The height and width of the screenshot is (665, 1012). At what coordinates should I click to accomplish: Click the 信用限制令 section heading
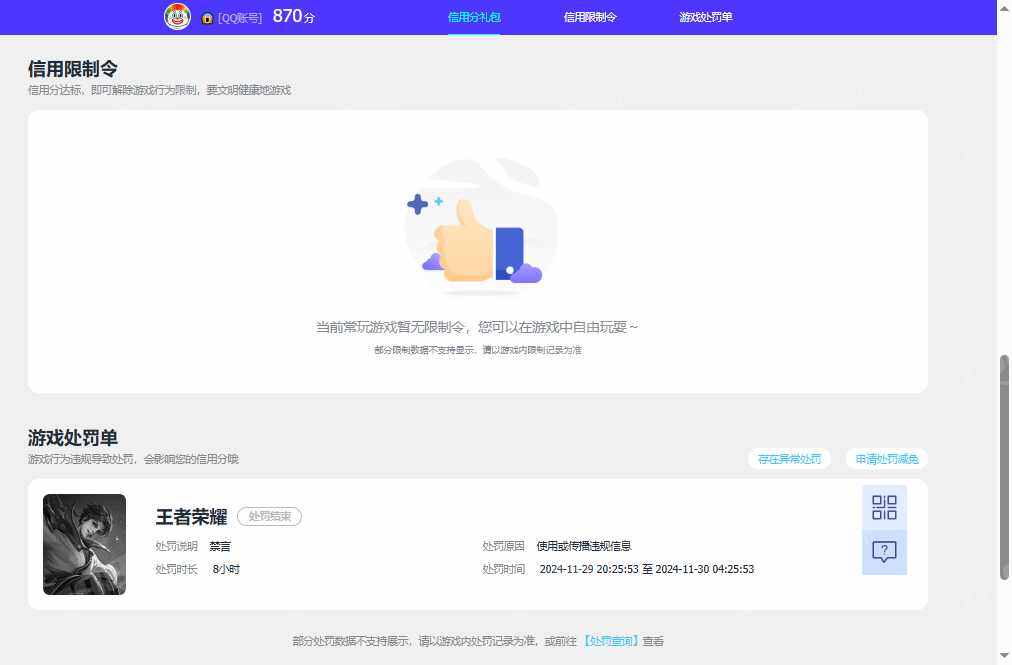72,68
